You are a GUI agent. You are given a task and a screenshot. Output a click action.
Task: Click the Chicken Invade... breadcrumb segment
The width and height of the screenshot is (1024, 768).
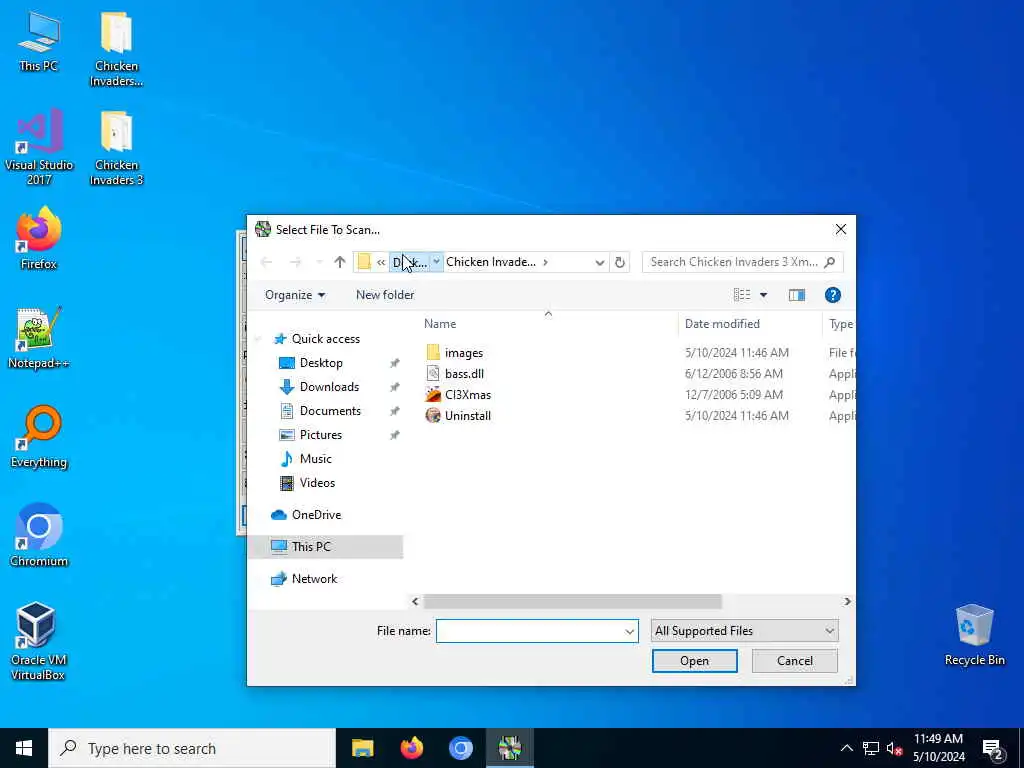tap(491, 262)
